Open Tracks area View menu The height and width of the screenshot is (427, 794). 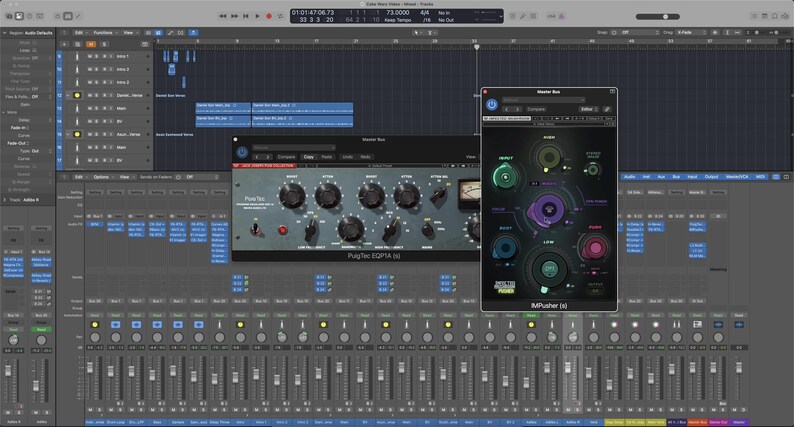click(130, 32)
